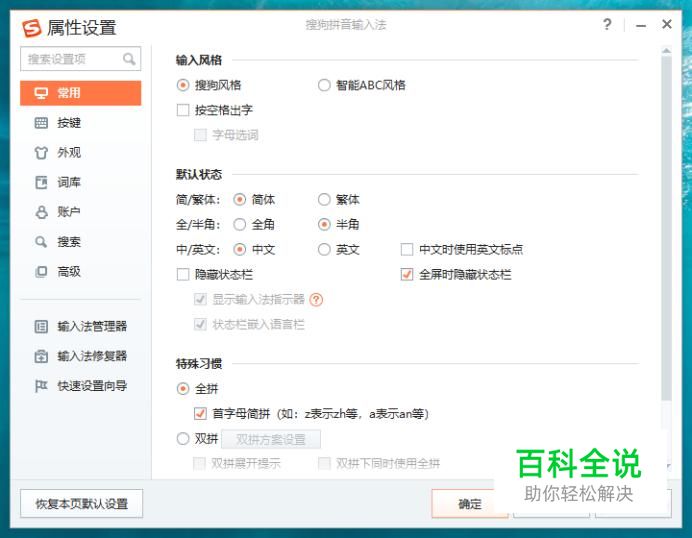Click 恢复本页默认设置 button
The image size is (692, 538).
click(82, 504)
